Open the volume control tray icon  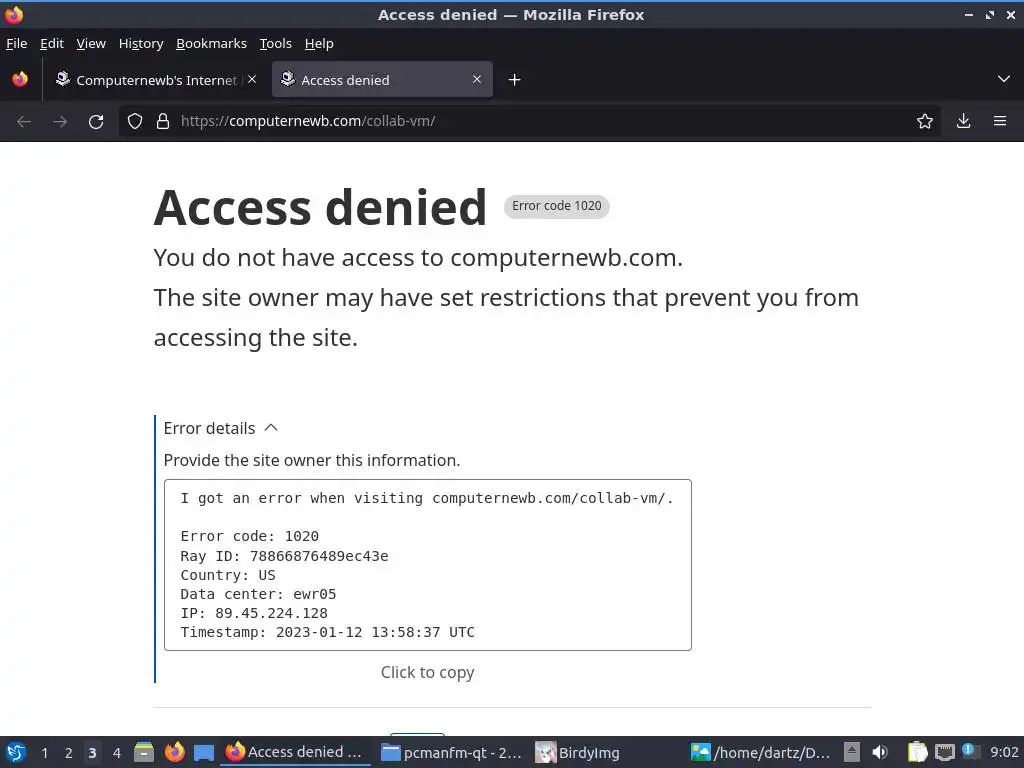pos(880,752)
